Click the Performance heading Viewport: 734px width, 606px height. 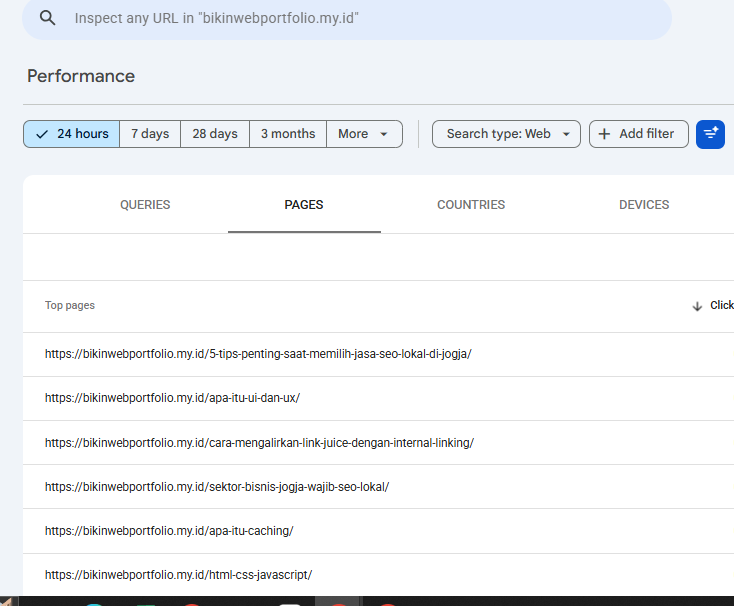point(81,76)
